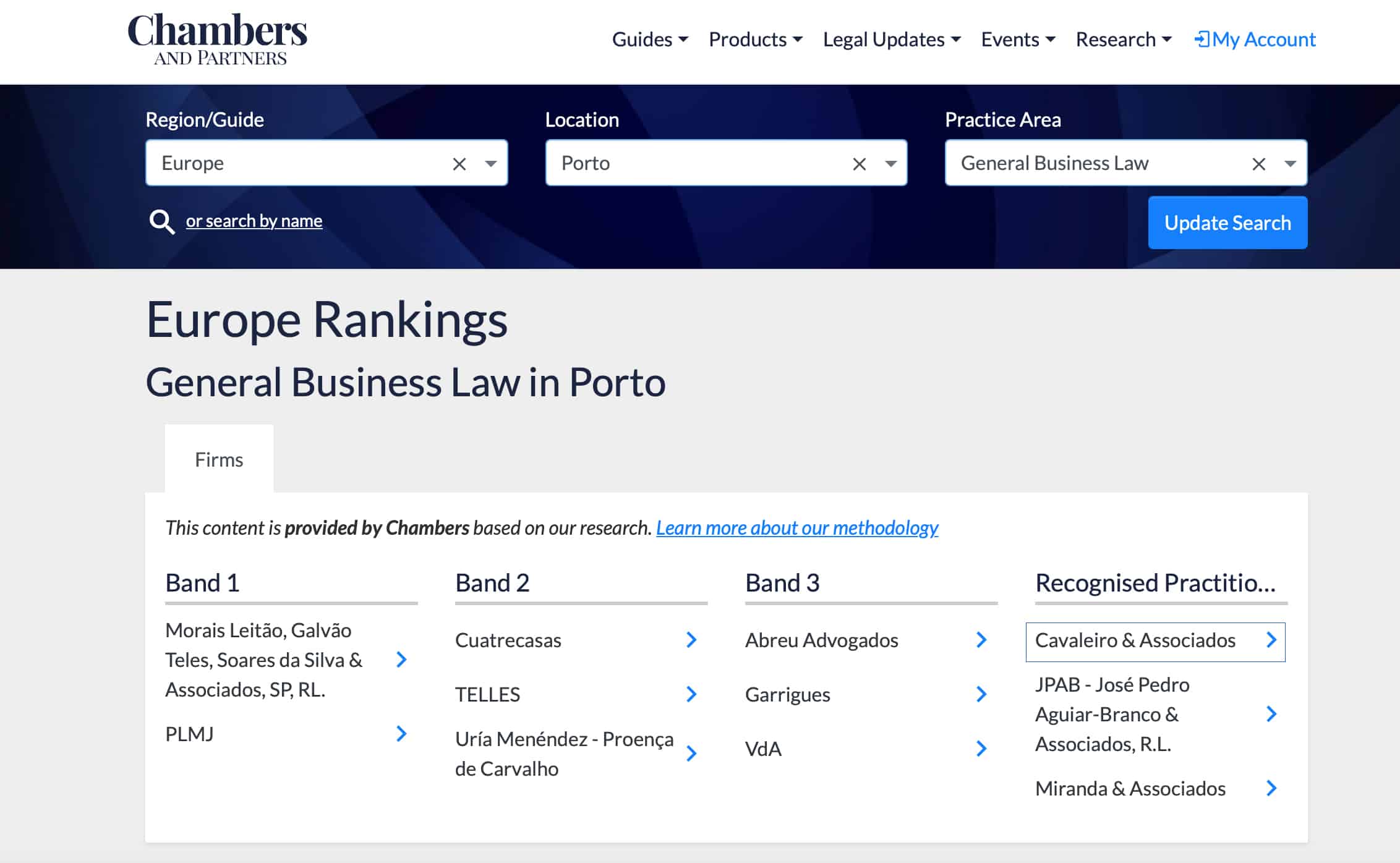This screenshot has height=863, width=1400.
Task: Expand the Practice Area dropdown arrow
Action: (1291, 164)
